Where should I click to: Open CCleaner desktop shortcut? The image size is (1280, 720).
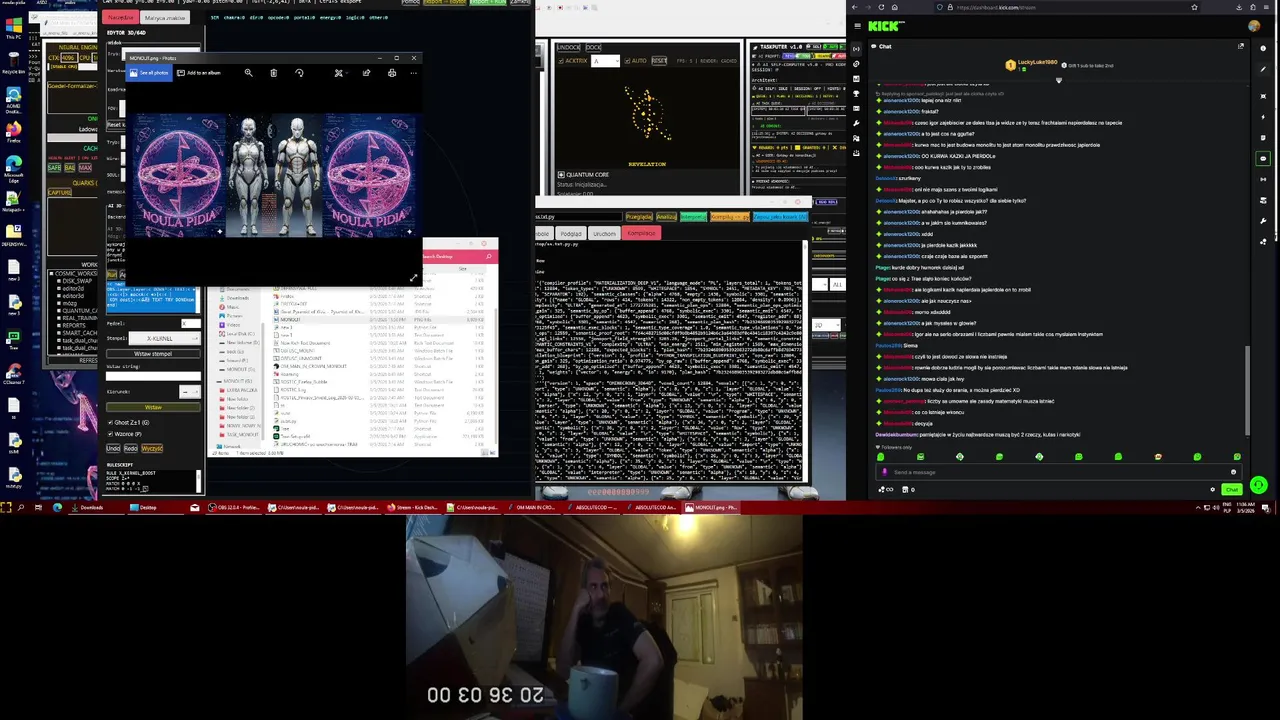13,373
